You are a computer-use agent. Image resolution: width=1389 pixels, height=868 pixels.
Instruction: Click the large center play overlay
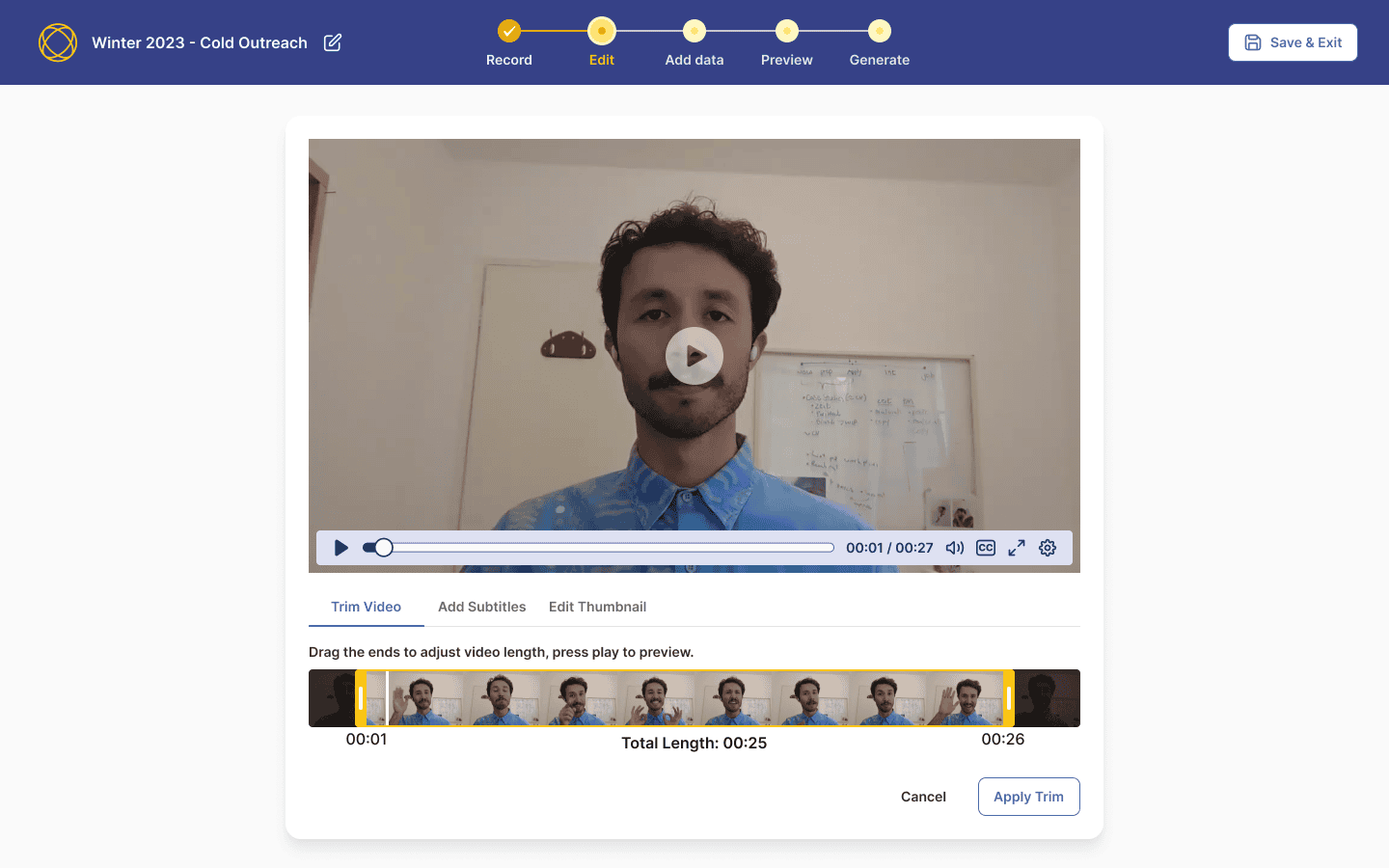[694, 356]
